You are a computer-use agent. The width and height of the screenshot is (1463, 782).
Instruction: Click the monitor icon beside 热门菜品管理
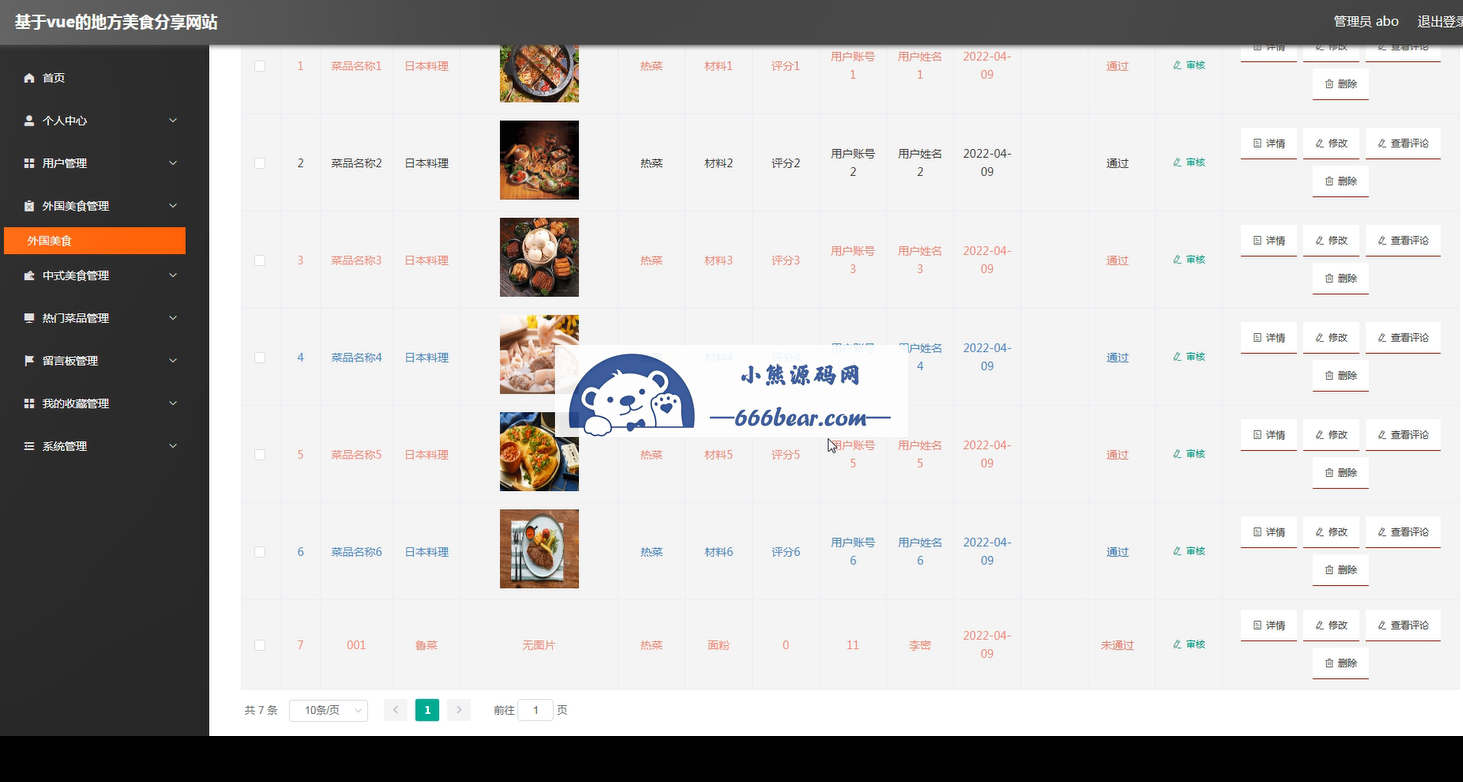(x=29, y=318)
